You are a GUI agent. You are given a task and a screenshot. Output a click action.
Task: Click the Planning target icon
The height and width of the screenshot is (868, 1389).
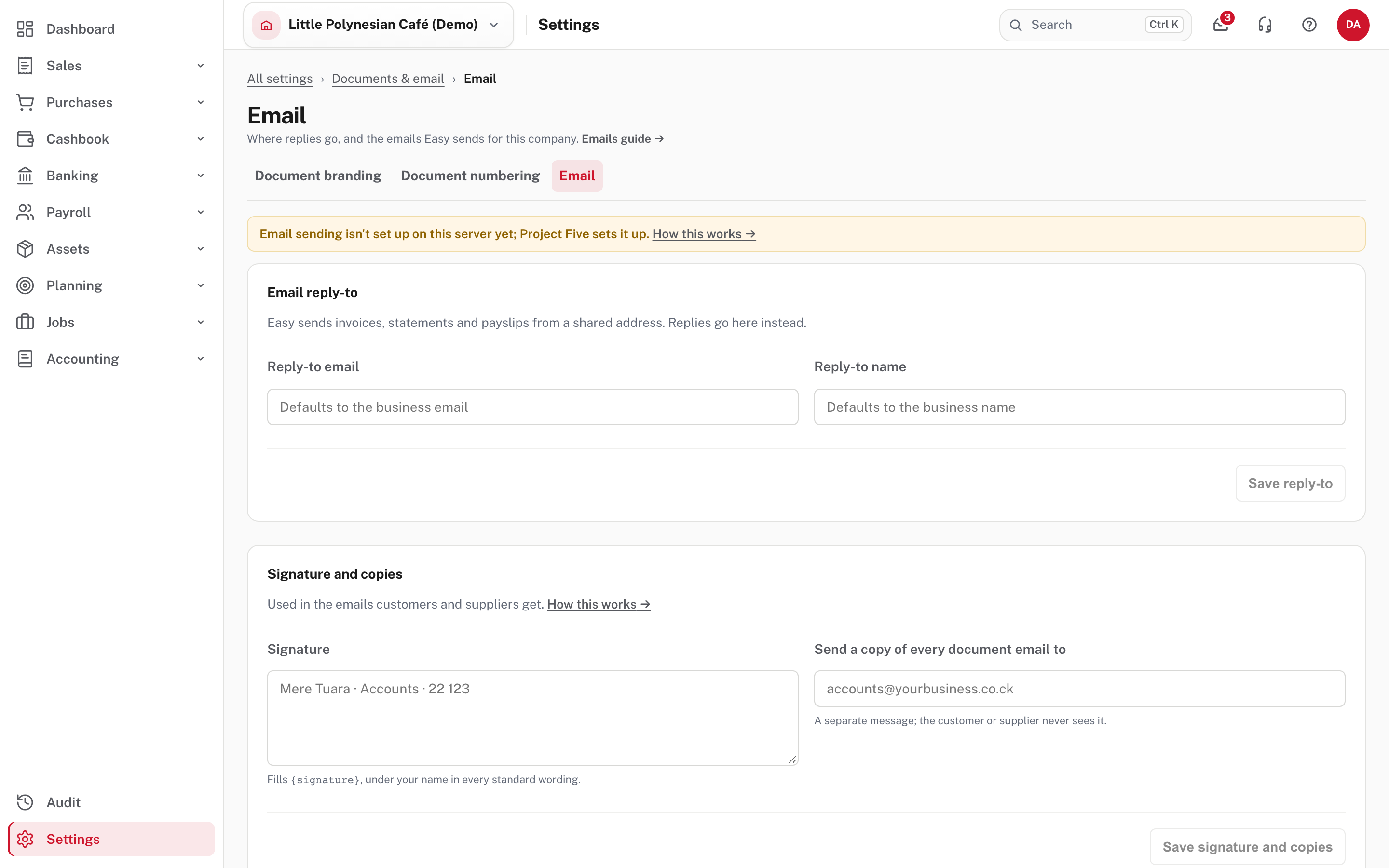[x=25, y=285]
